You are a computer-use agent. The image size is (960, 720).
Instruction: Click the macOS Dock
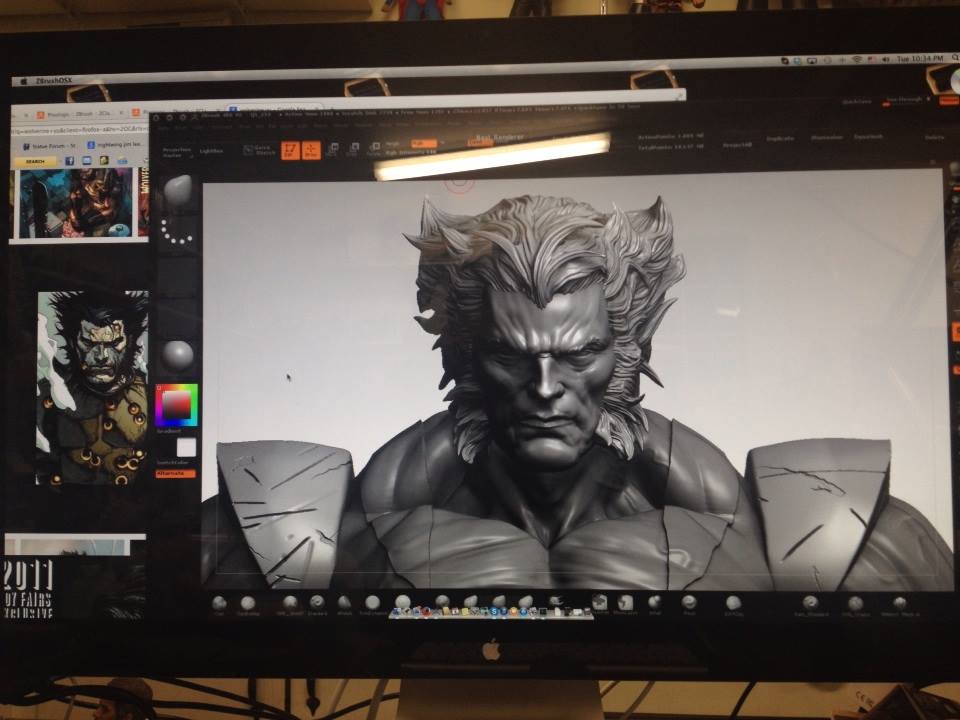pyautogui.click(x=491, y=612)
